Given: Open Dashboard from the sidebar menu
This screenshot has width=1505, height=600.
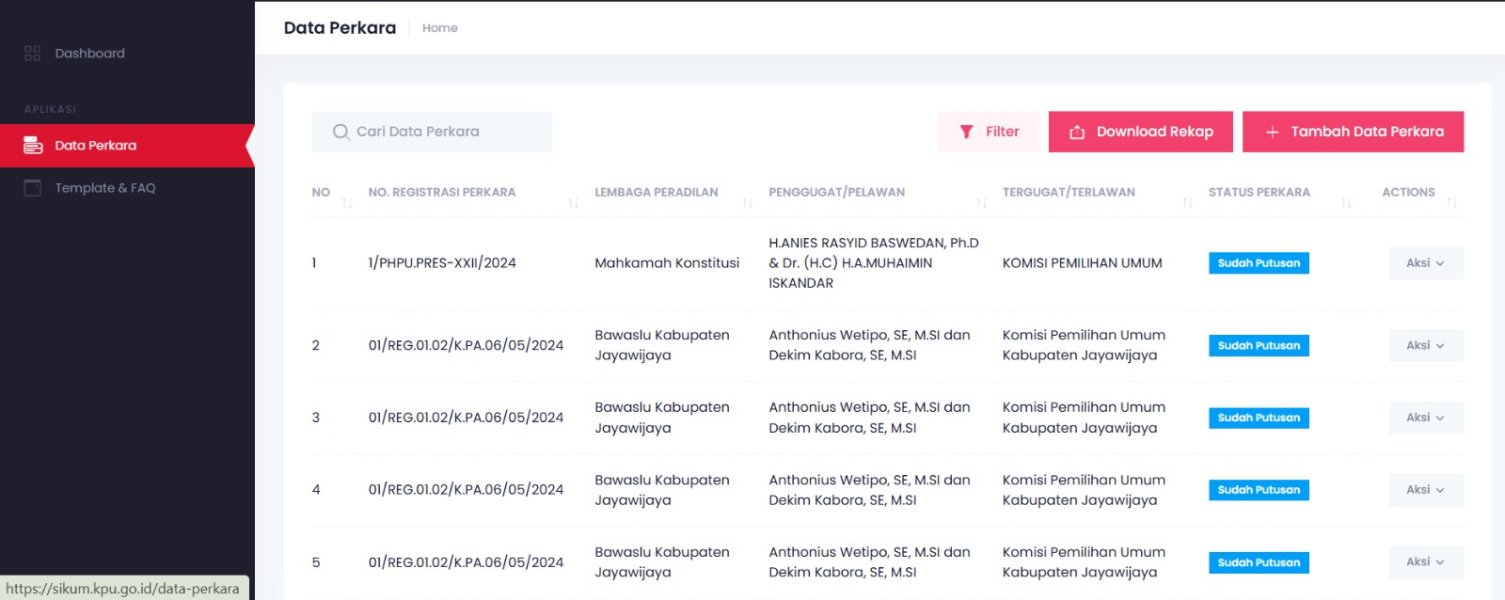Looking at the screenshot, I should [x=90, y=53].
